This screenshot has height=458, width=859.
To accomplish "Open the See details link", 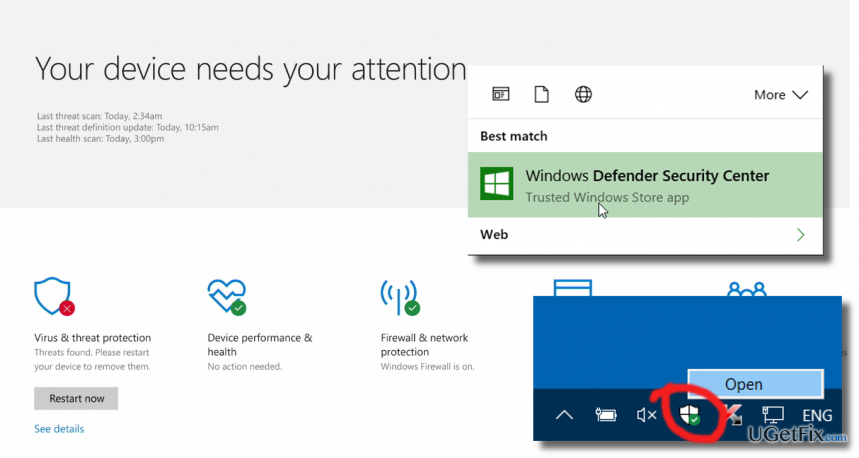I will [x=59, y=428].
